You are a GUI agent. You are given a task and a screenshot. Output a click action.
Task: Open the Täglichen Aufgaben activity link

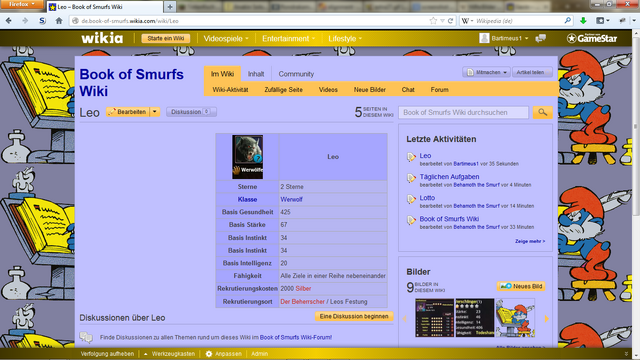449,177
